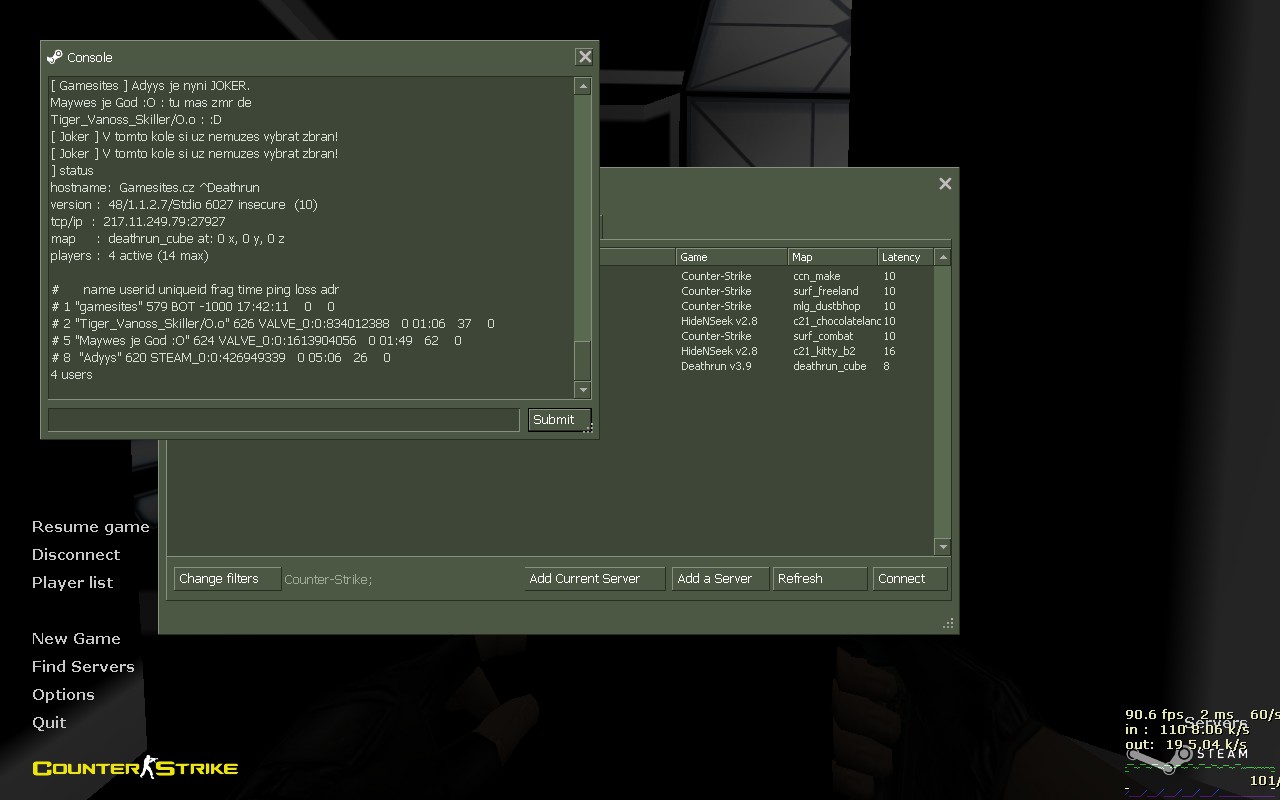Open Change filters in server browser
Screen dimensions: 1280x800
click(227, 579)
